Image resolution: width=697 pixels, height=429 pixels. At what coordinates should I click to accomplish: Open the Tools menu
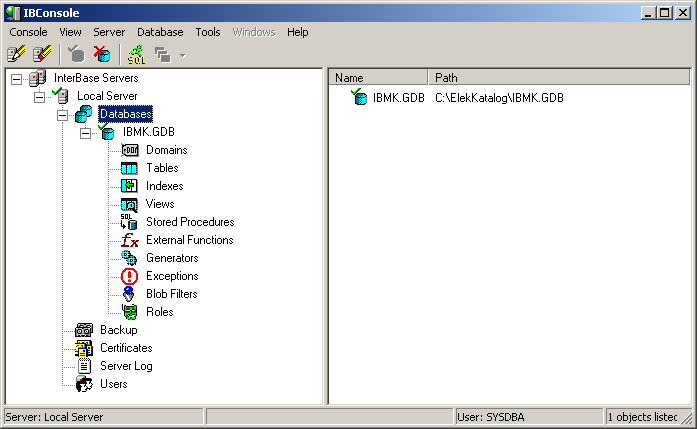(x=208, y=32)
